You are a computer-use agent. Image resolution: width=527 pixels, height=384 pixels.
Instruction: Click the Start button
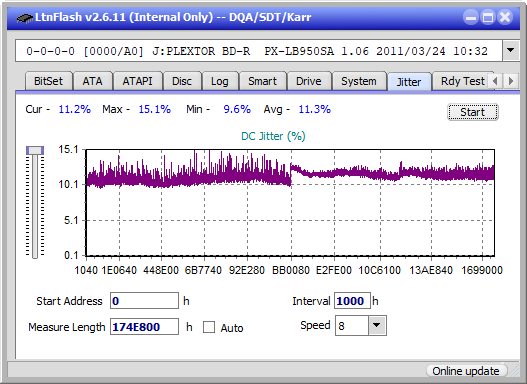pyautogui.click(x=473, y=112)
